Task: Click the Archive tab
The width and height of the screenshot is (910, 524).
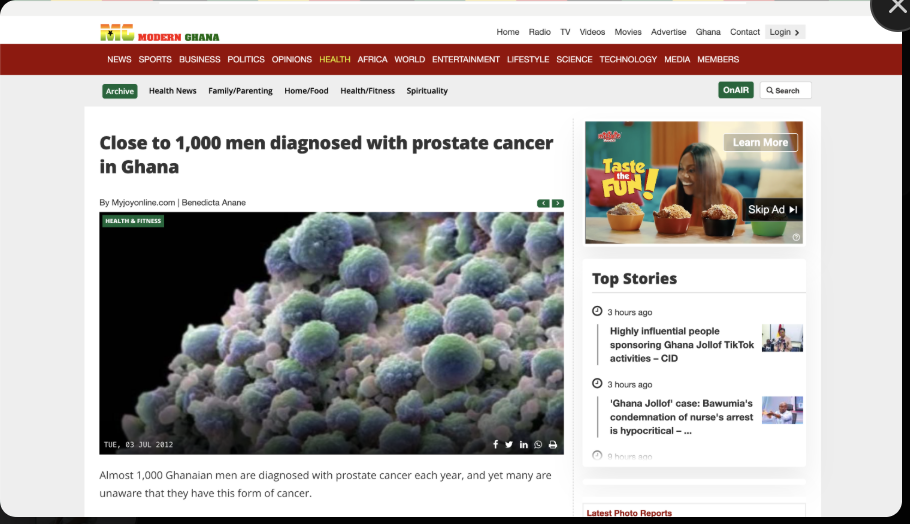Action: pos(120,91)
